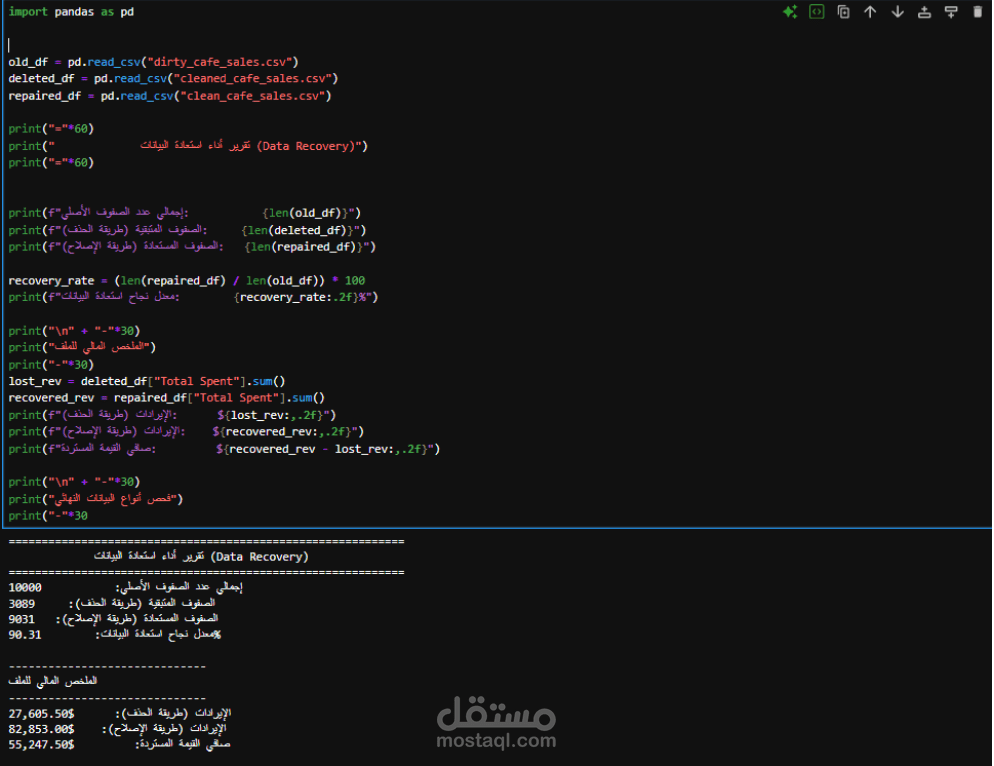994x766 pixels.
Task: Duplicate this cell using the copy icon
Action: point(843,12)
